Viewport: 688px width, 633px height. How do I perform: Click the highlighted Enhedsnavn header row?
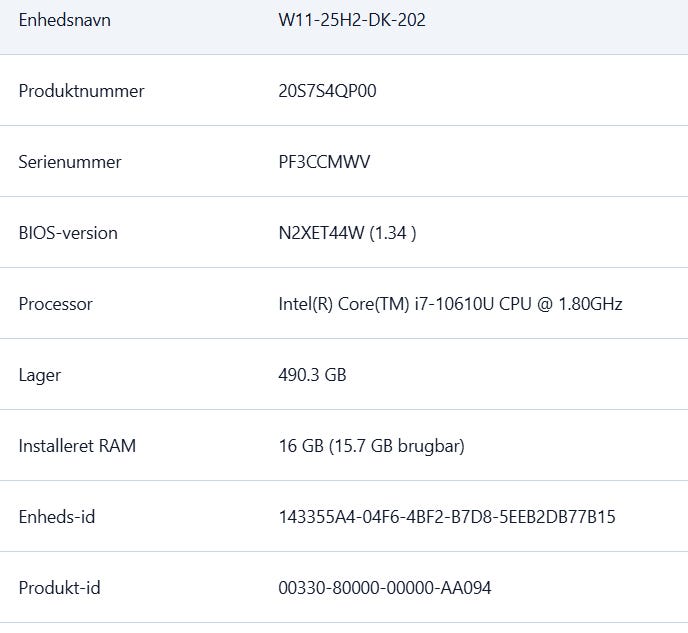344,27
